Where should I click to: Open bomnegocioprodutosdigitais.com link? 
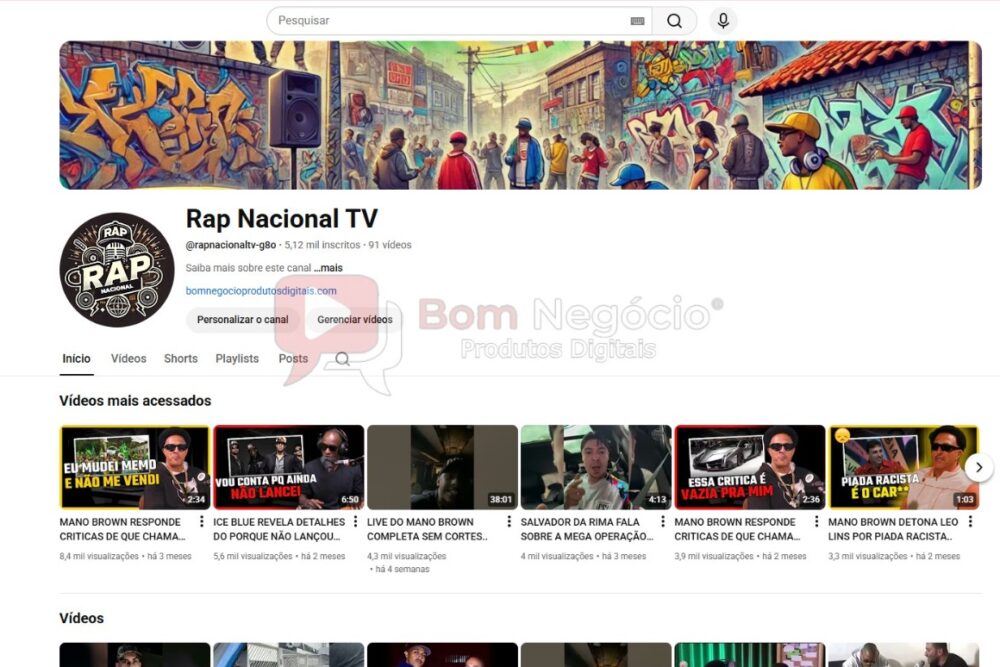(261, 290)
